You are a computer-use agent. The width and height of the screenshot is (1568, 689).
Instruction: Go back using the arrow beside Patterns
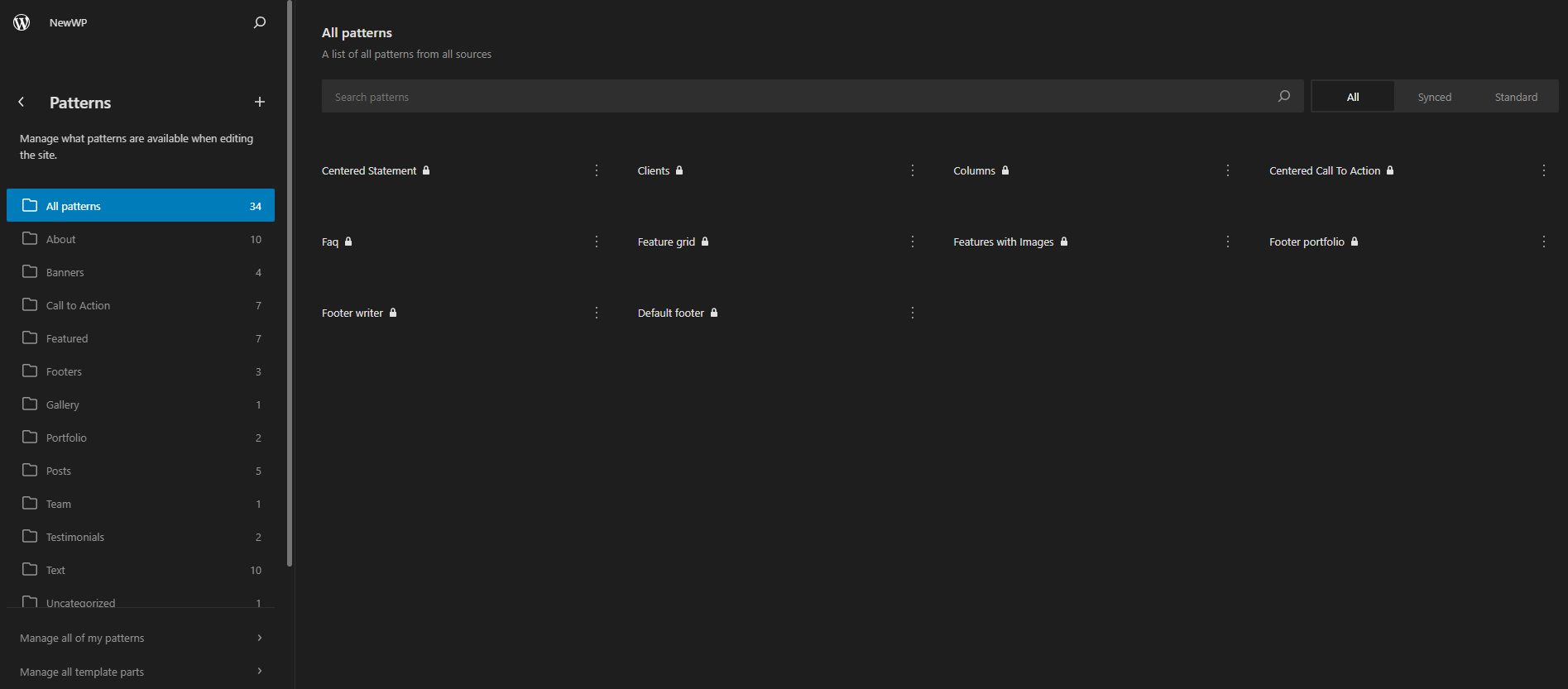coord(22,102)
